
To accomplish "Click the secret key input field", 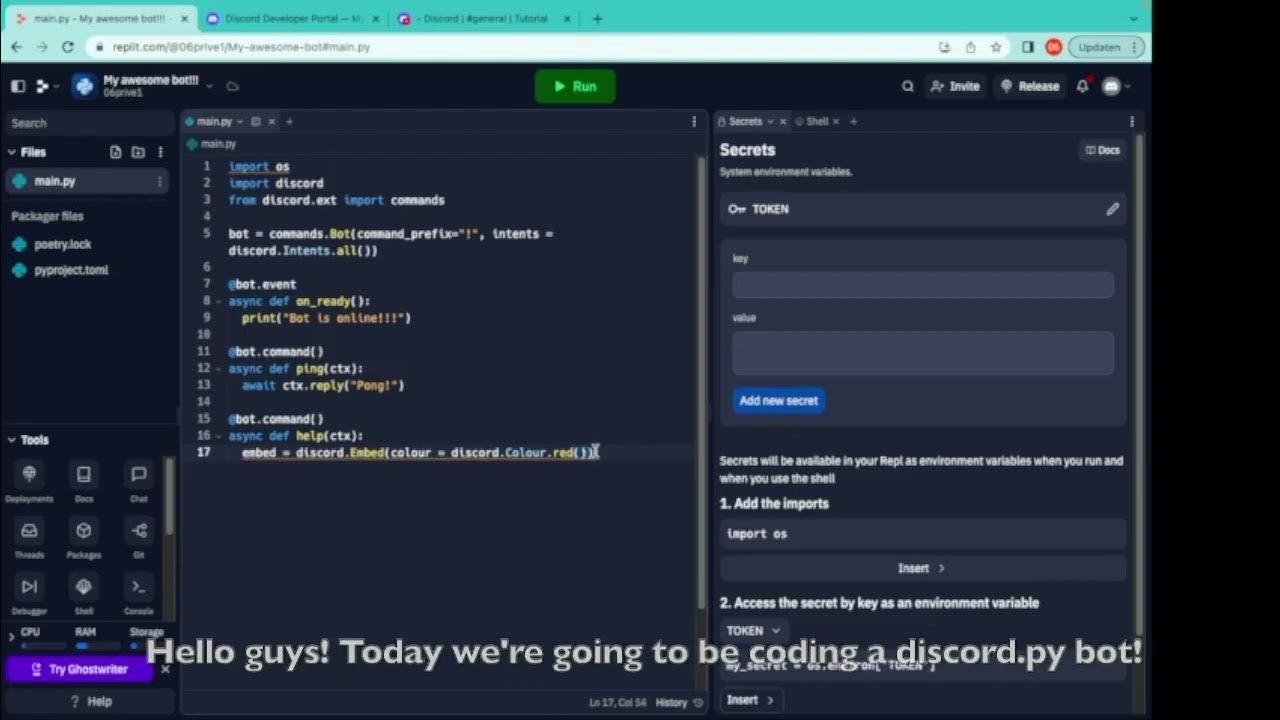I will tap(923, 285).
